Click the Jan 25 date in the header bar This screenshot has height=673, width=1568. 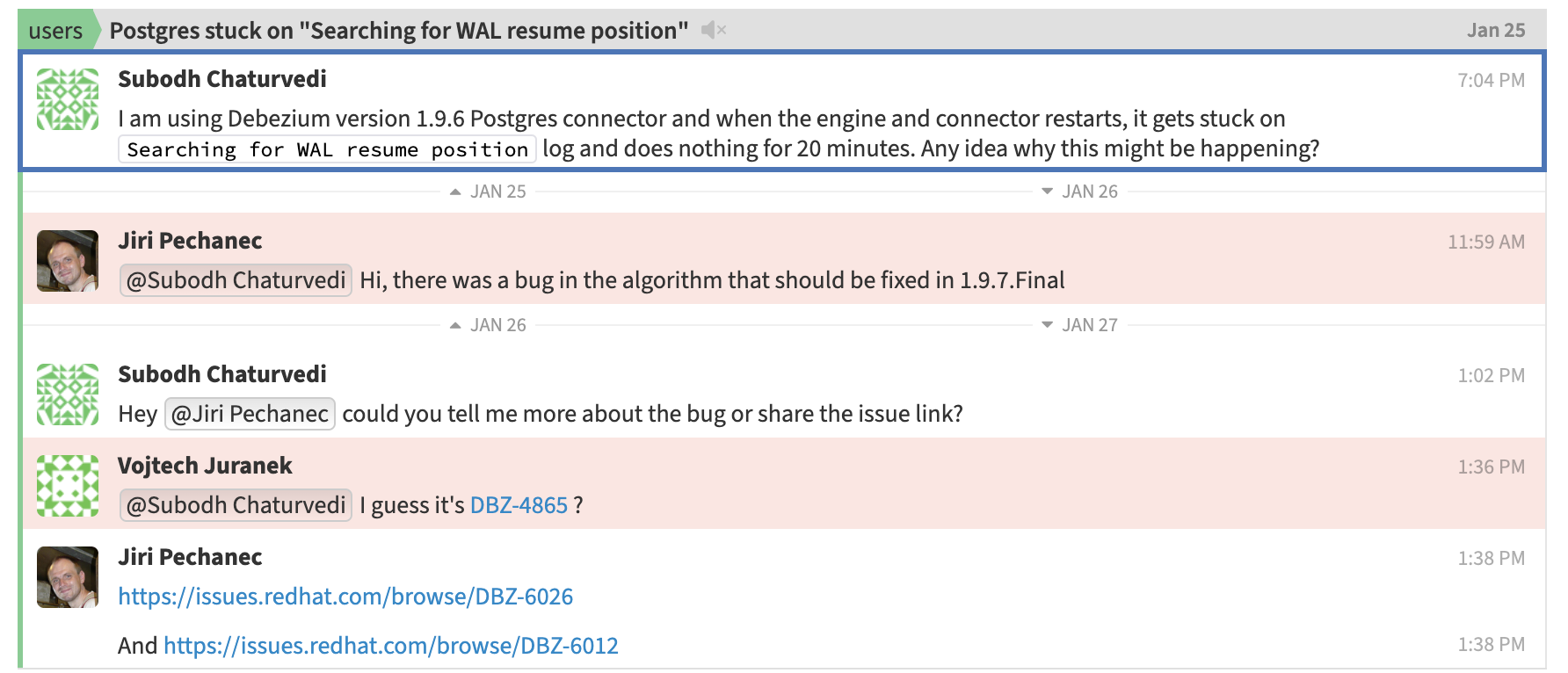point(1495,29)
